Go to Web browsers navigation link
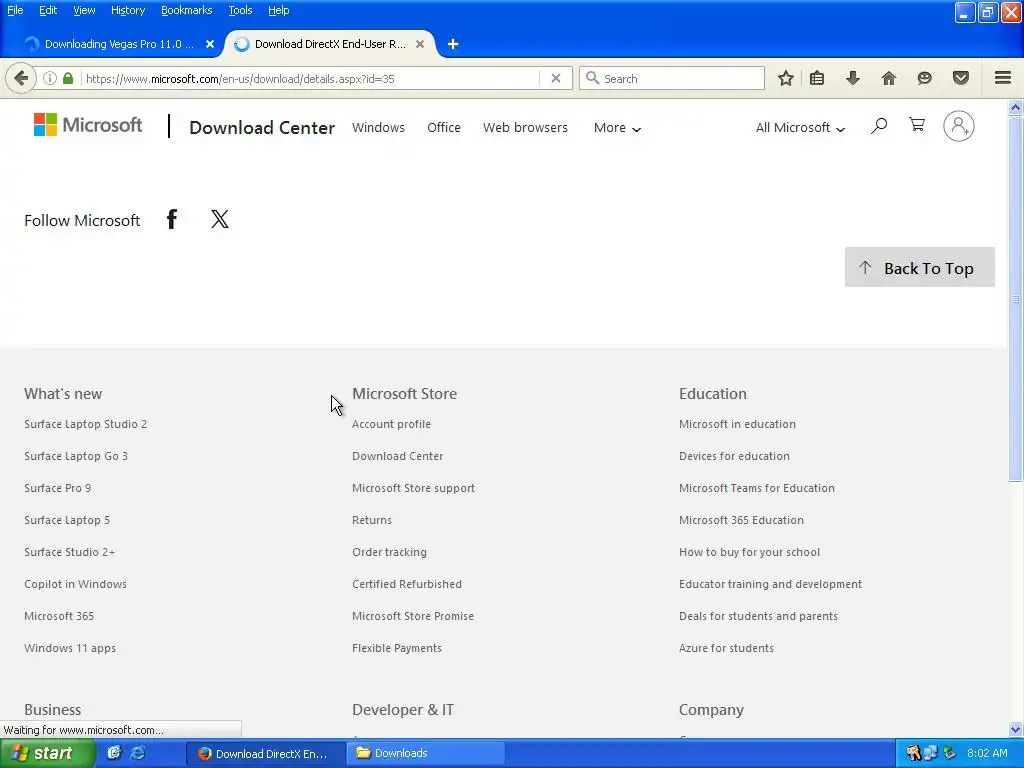Screen dimensions: 1024x768 point(525,128)
